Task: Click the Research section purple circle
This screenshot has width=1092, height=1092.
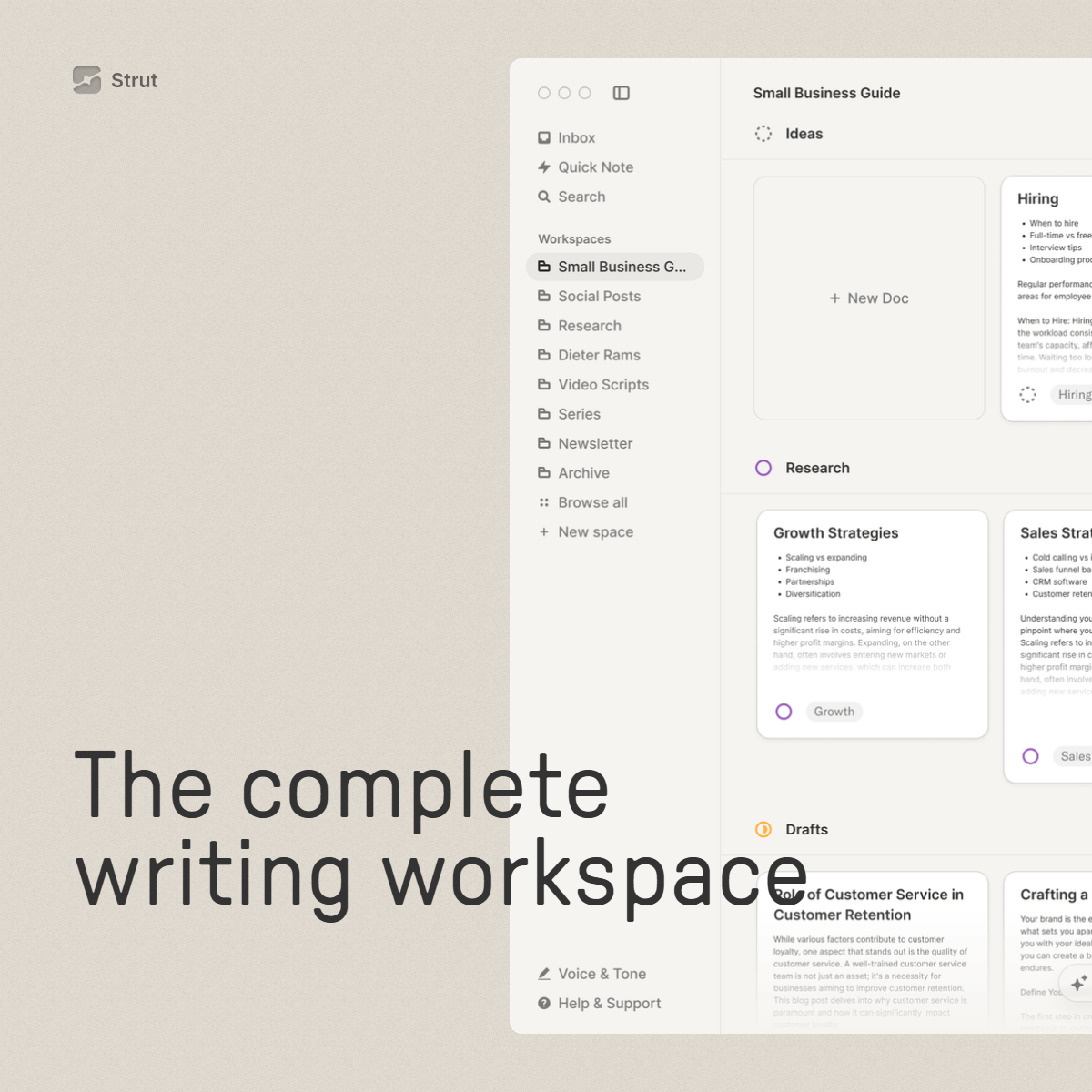Action: 763,468
